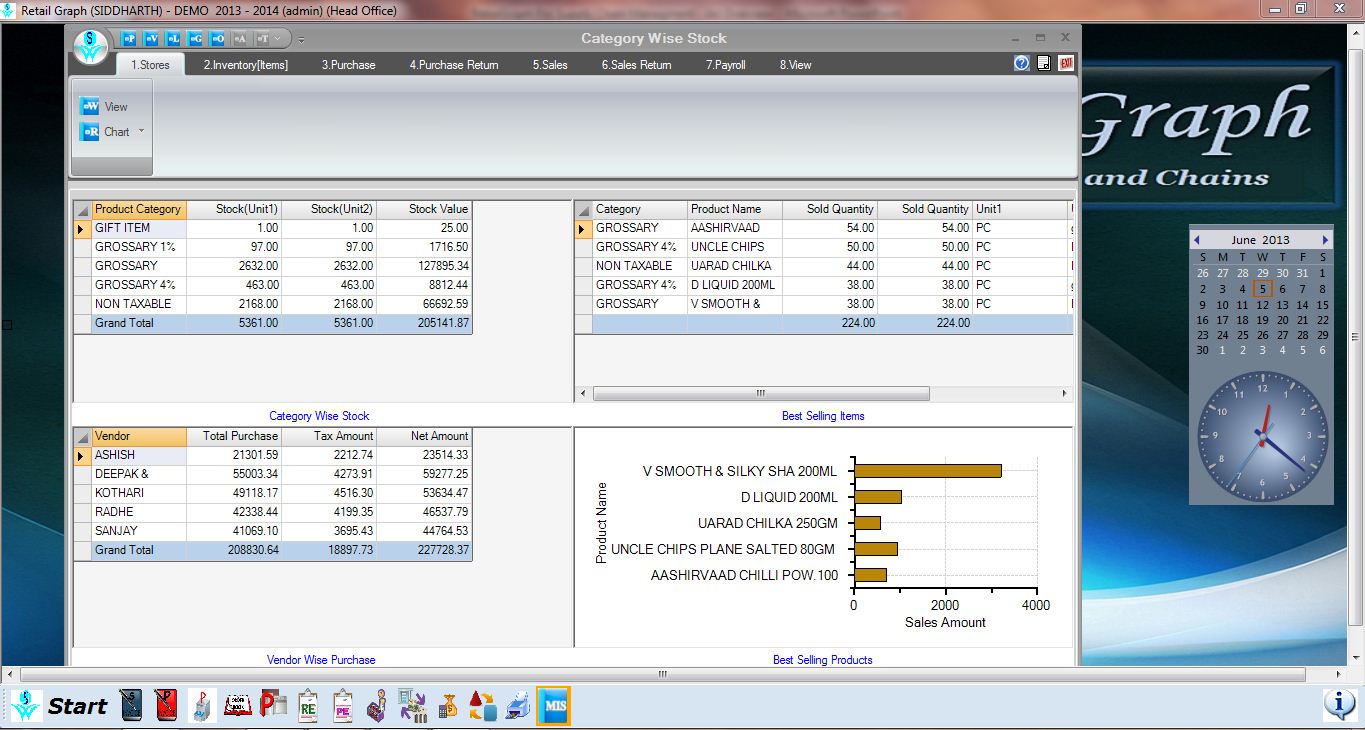The height and width of the screenshot is (730, 1365).
Task: Click the eP quick access toolbar icon
Action: pyautogui.click(x=131, y=38)
